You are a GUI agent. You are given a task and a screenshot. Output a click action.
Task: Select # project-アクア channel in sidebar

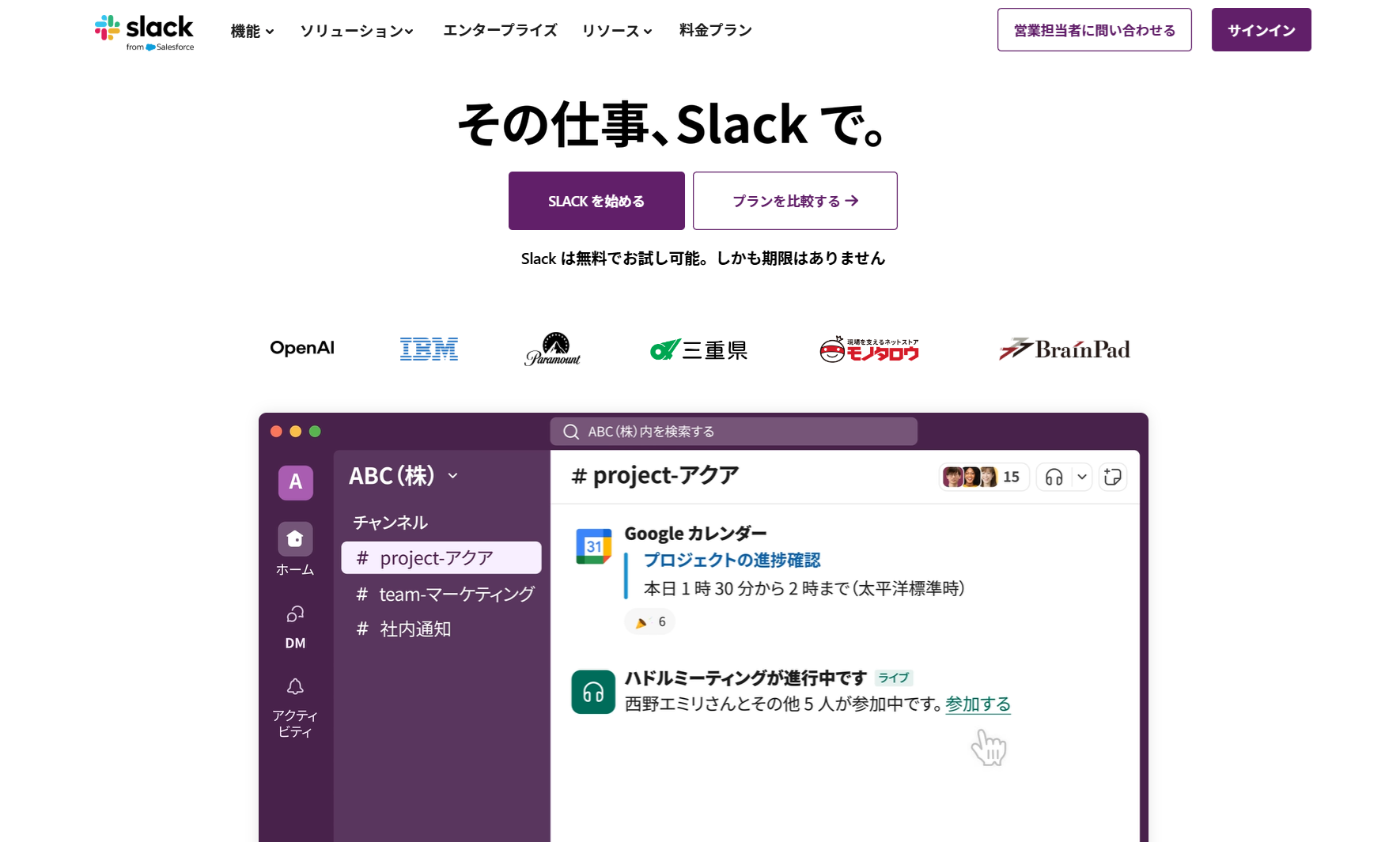tap(441, 557)
